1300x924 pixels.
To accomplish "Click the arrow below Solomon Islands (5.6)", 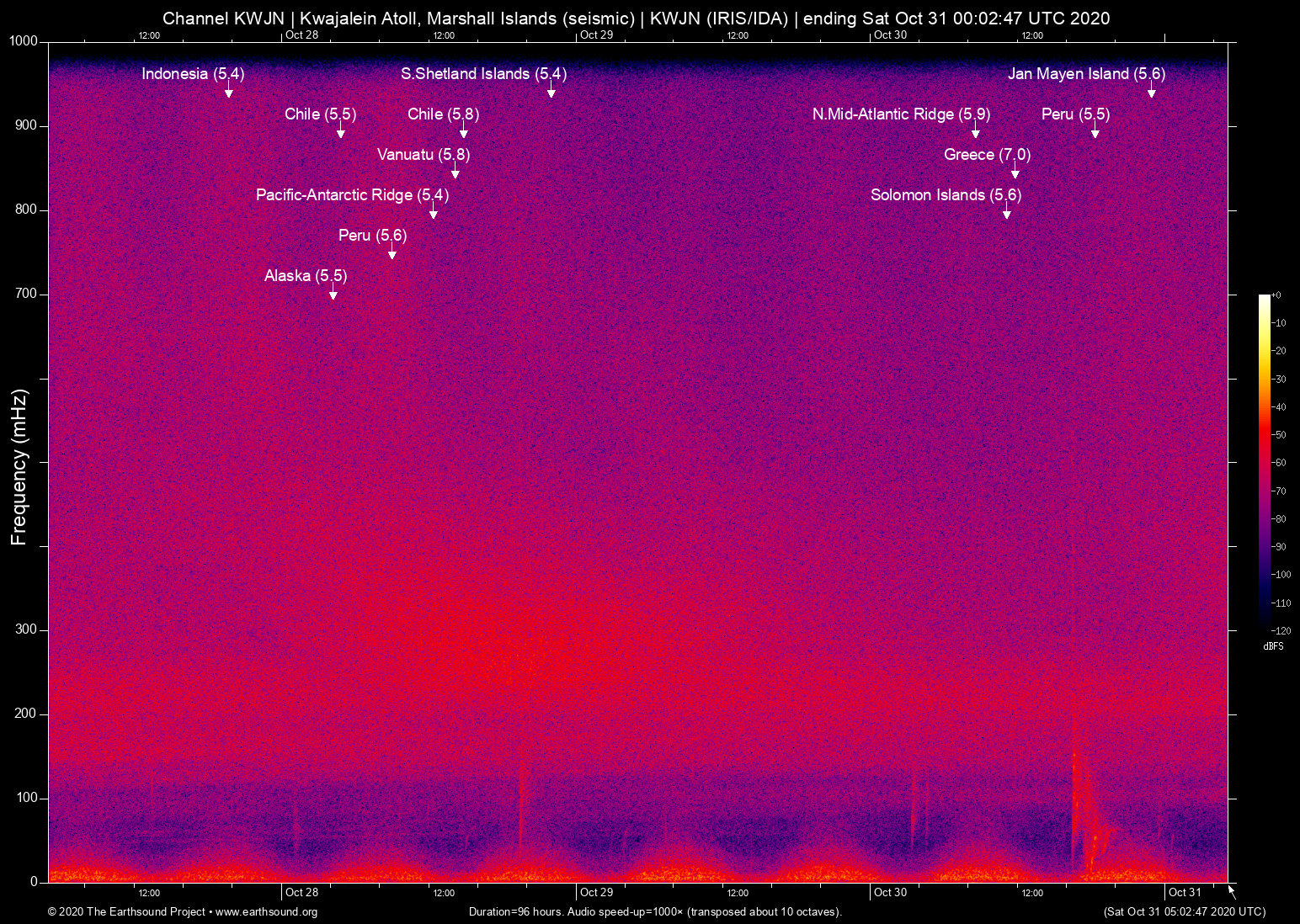I will [1006, 213].
